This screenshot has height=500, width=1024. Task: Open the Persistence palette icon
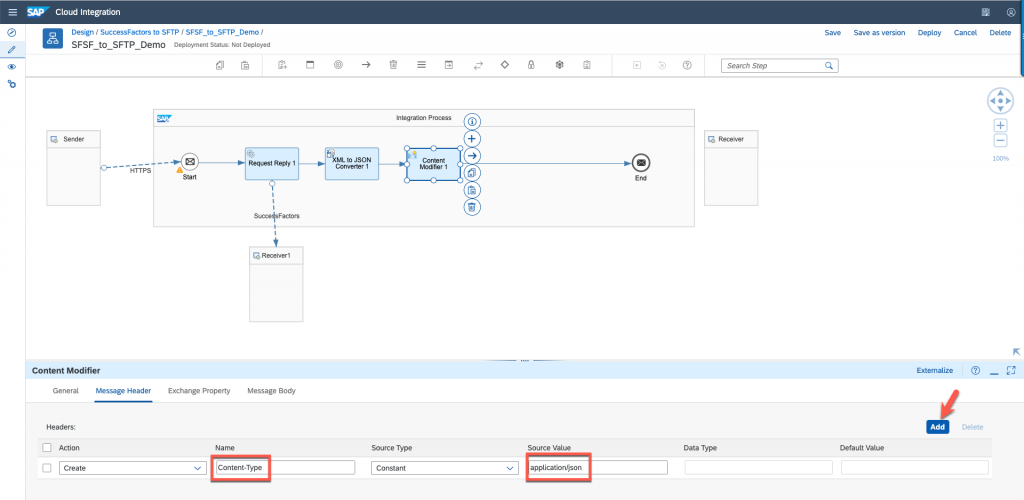[560, 65]
